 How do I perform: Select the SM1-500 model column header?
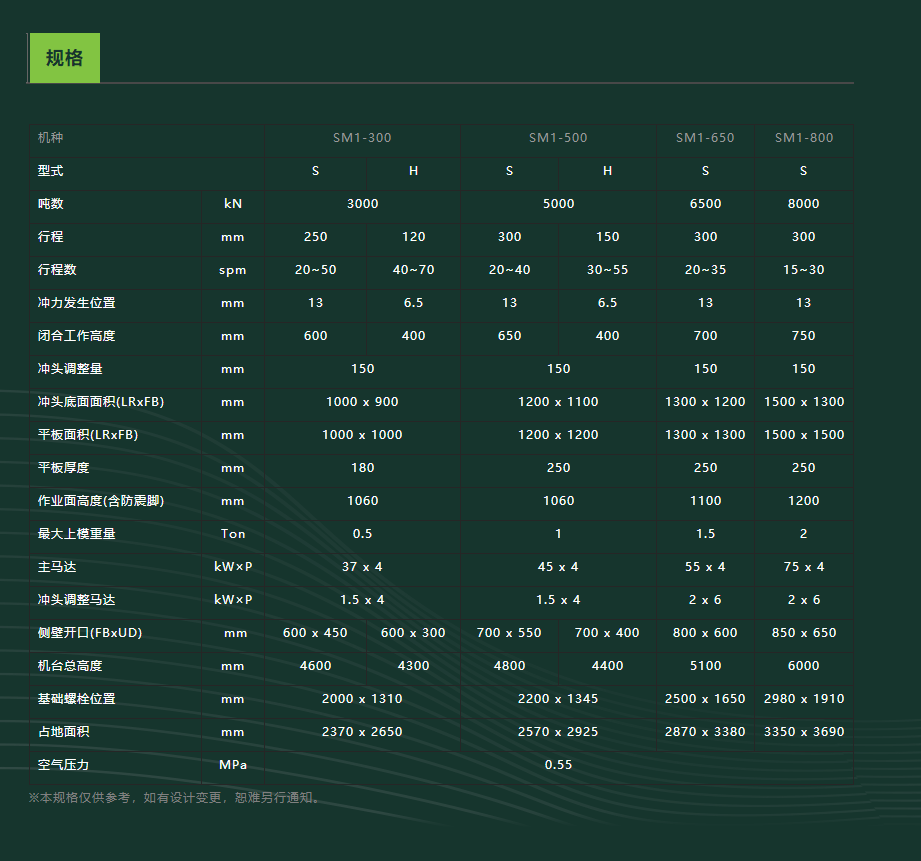[x=558, y=138]
